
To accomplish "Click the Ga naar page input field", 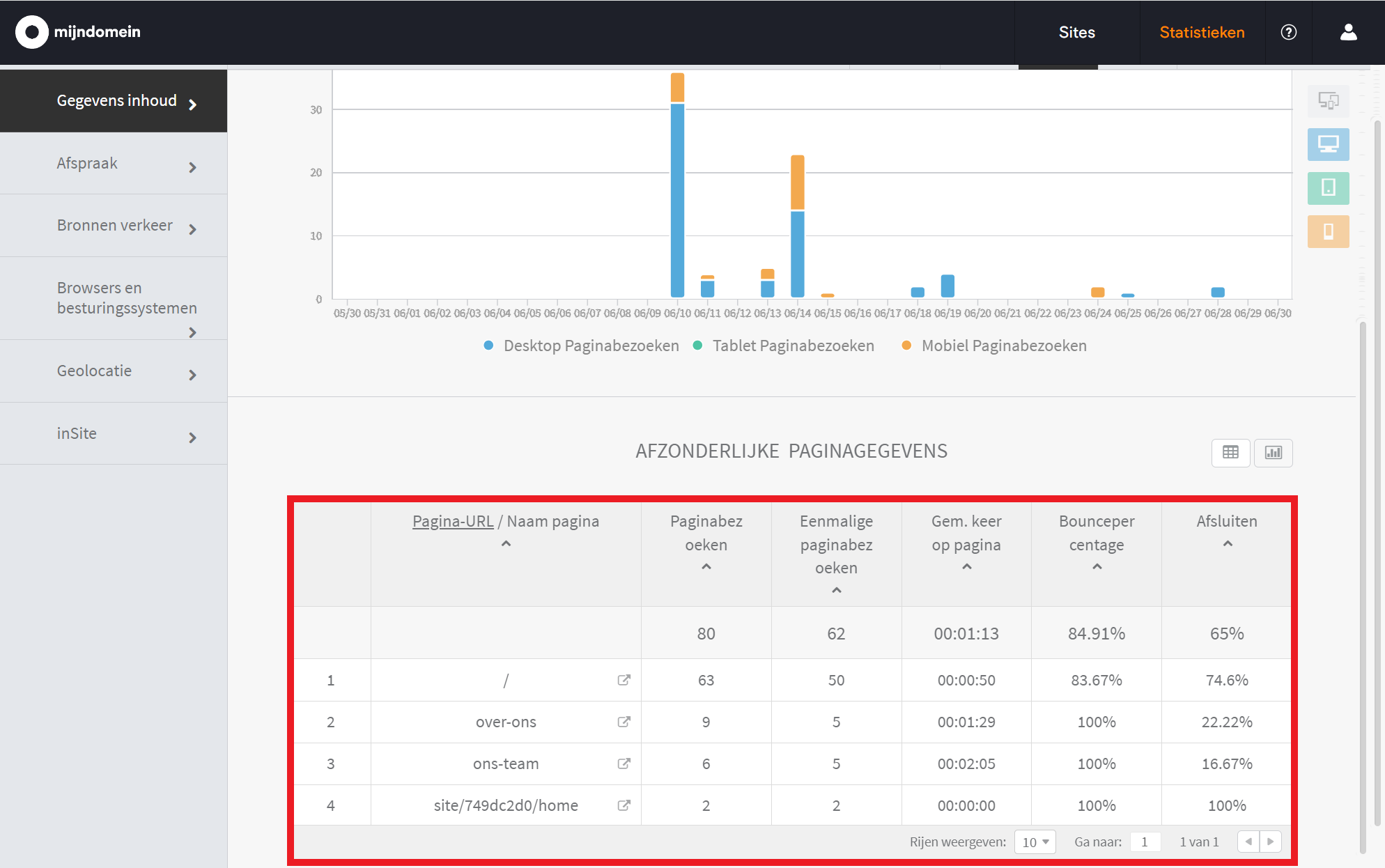I will 1145,842.
